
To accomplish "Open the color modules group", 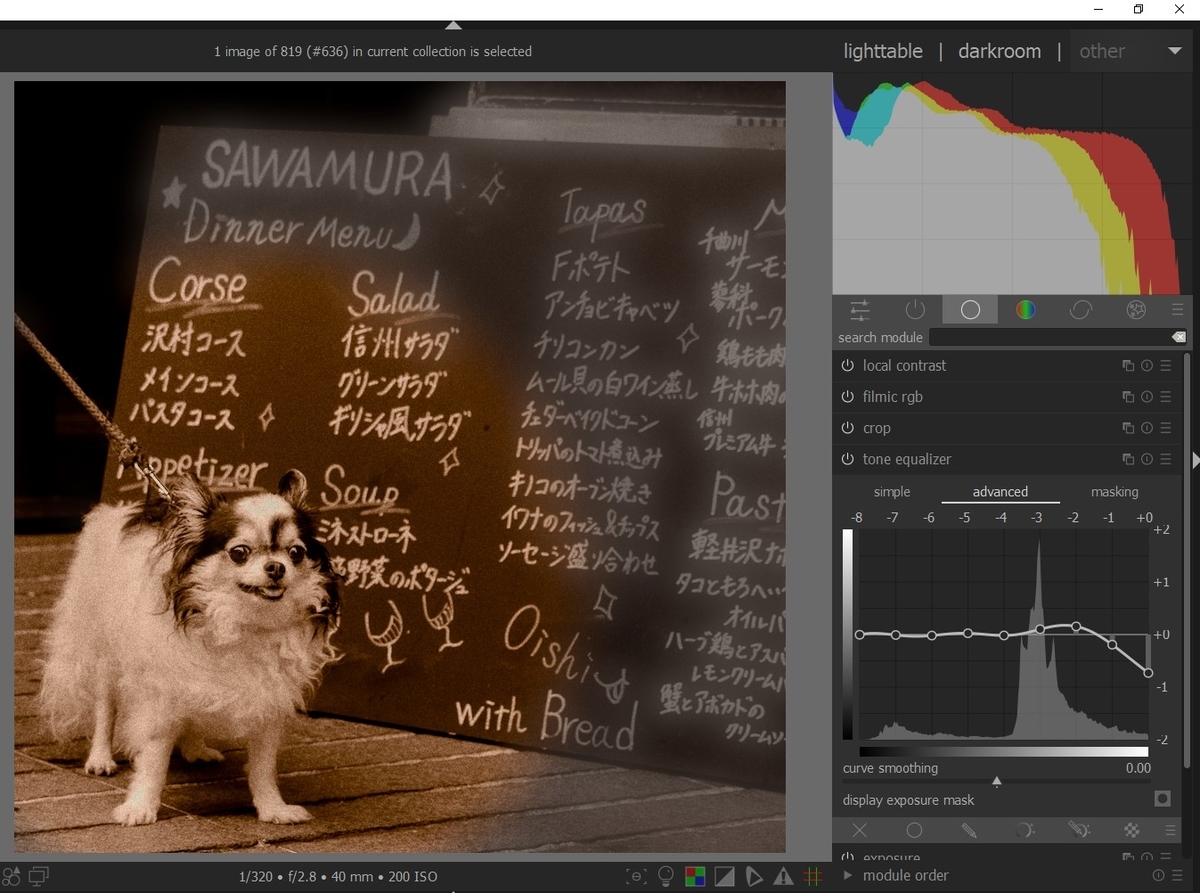I will tap(1025, 310).
